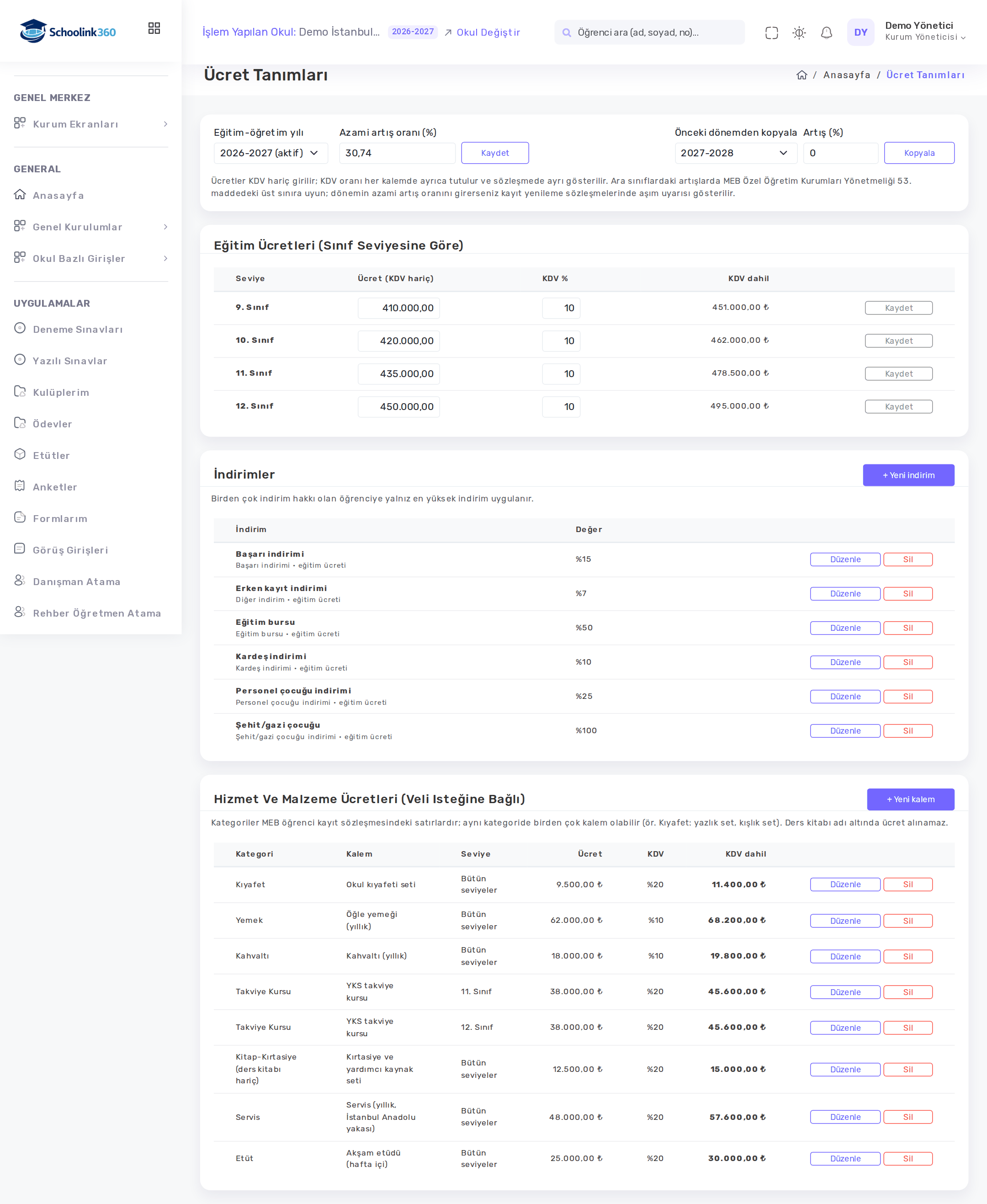
Task: Click the Artış (%) input field
Action: click(x=840, y=153)
